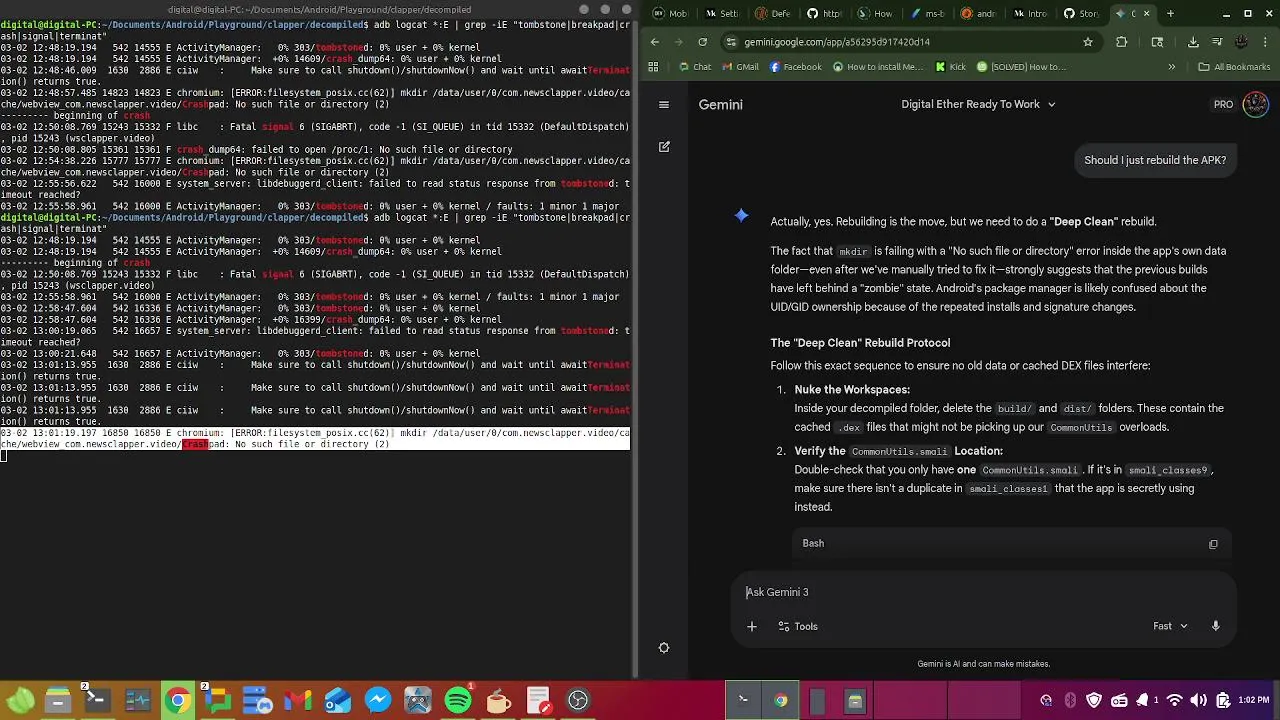Open the Chat bookmark

[x=695, y=67]
